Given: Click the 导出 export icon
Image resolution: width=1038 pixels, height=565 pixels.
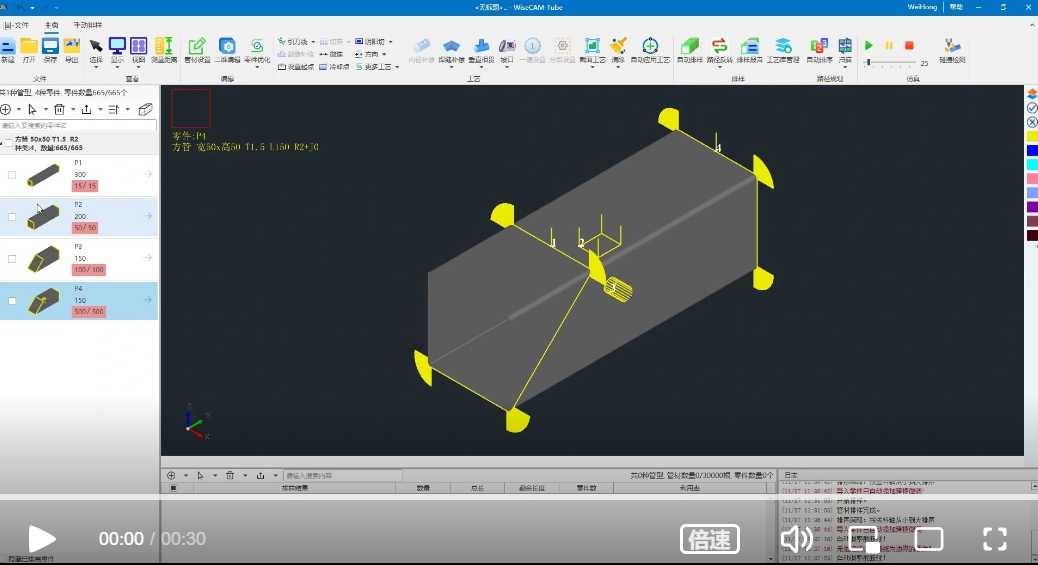Looking at the screenshot, I should tap(71, 50).
